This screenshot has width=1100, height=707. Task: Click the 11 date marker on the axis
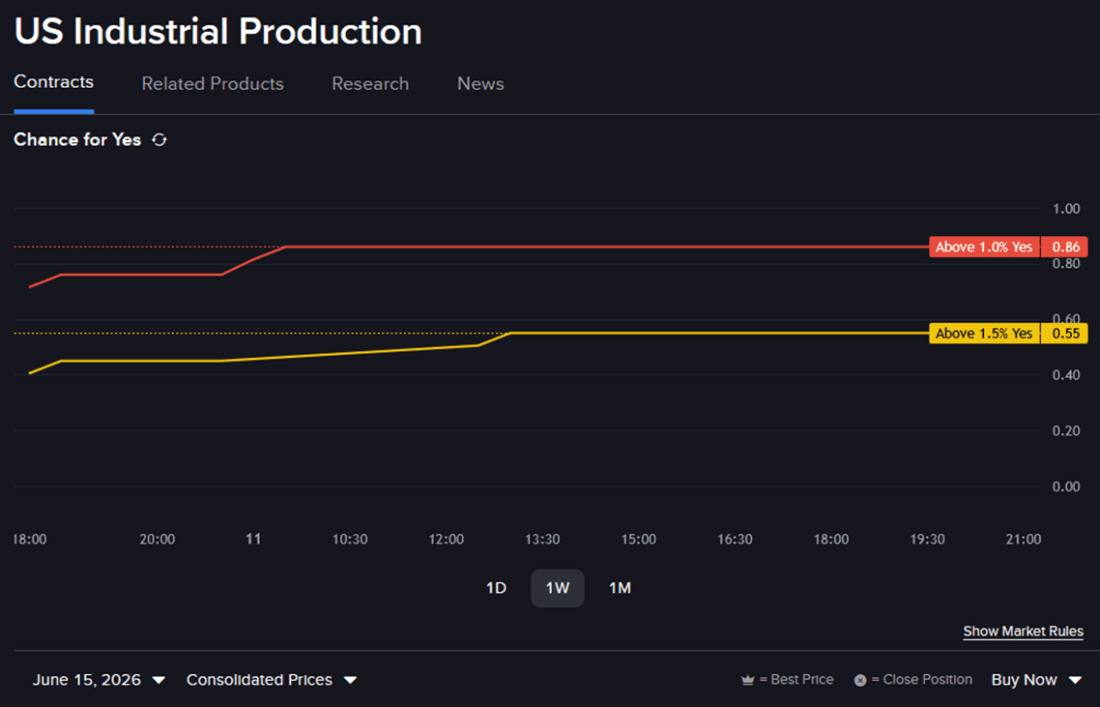tap(253, 539)
